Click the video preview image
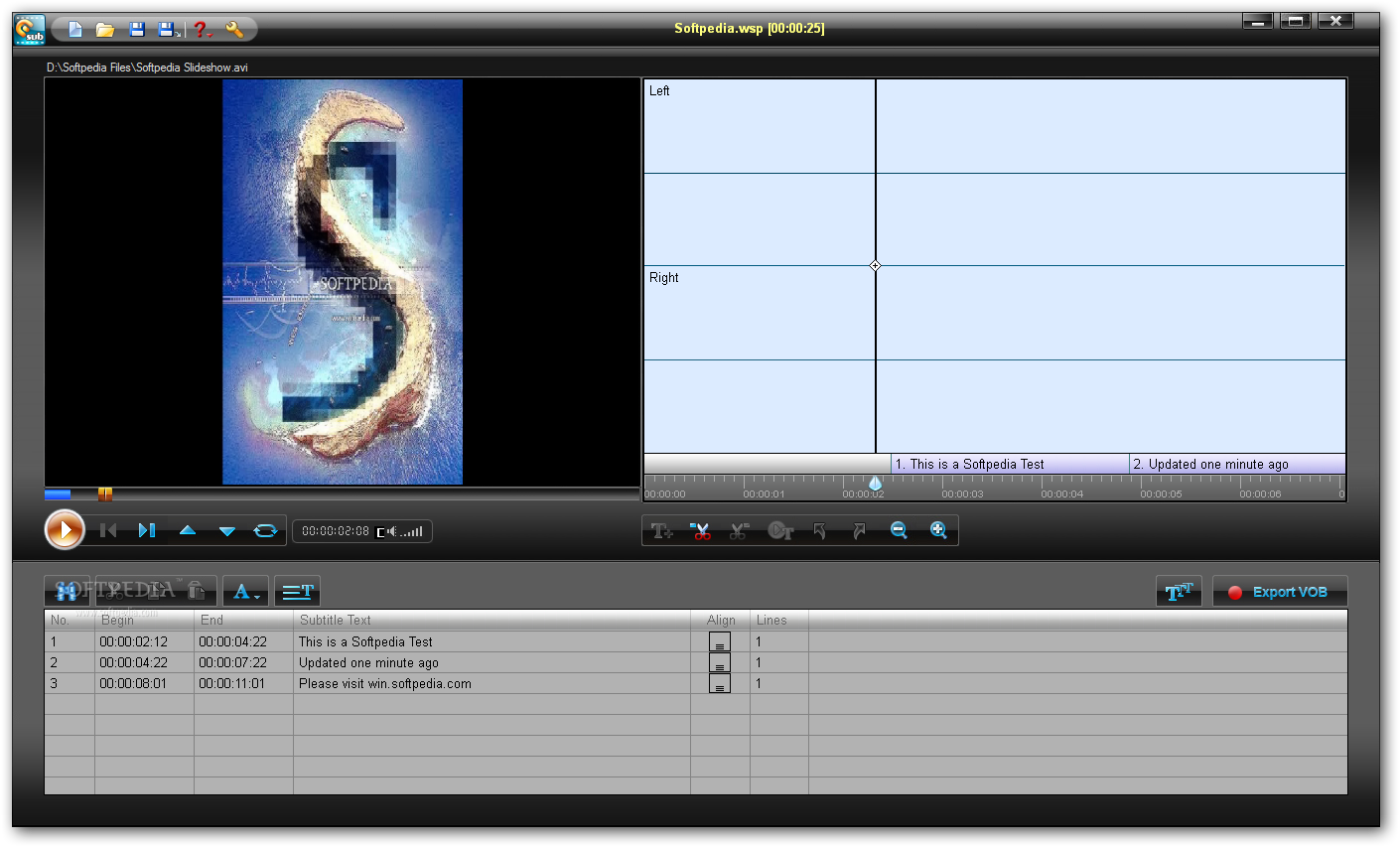 point(343,282)
